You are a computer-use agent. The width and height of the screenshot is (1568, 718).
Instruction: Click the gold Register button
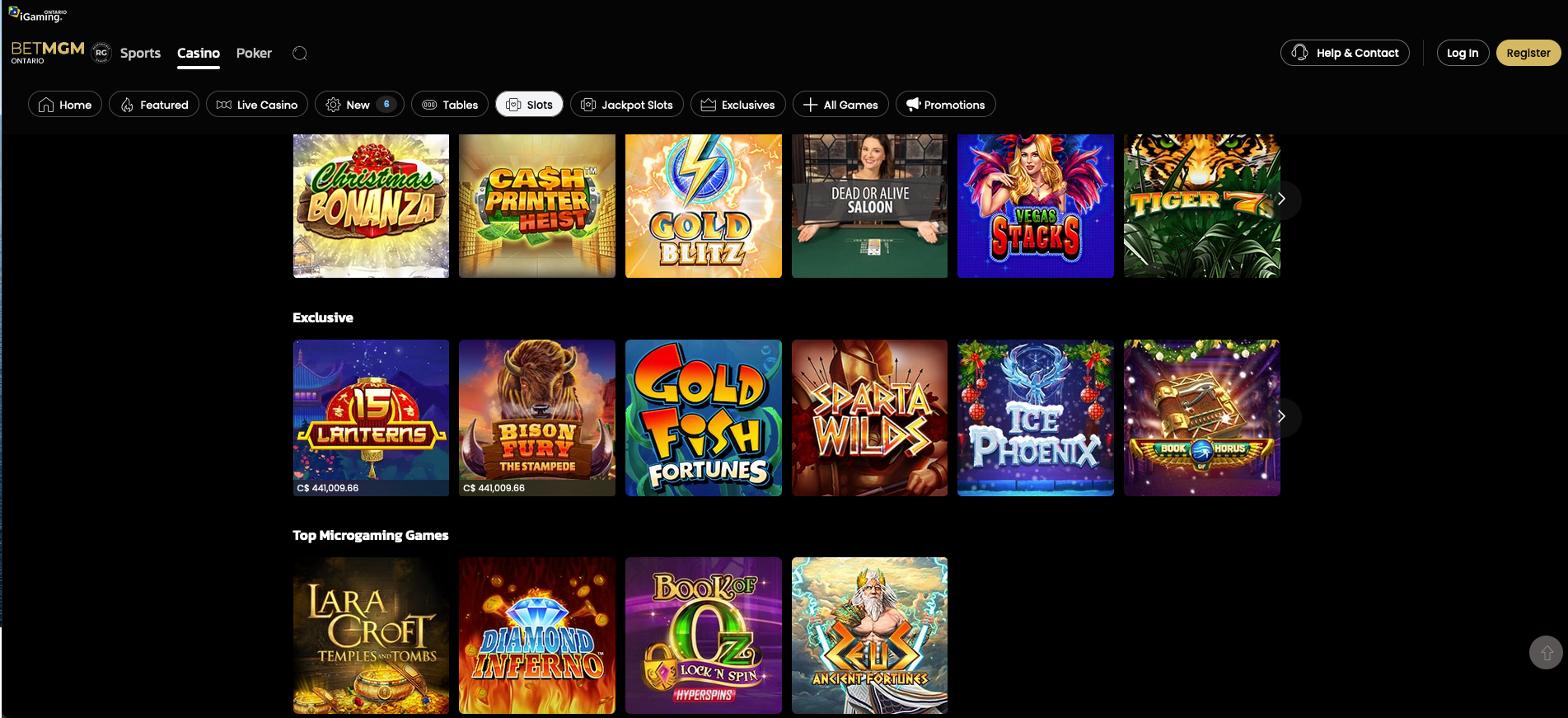tap(1528, 53)
